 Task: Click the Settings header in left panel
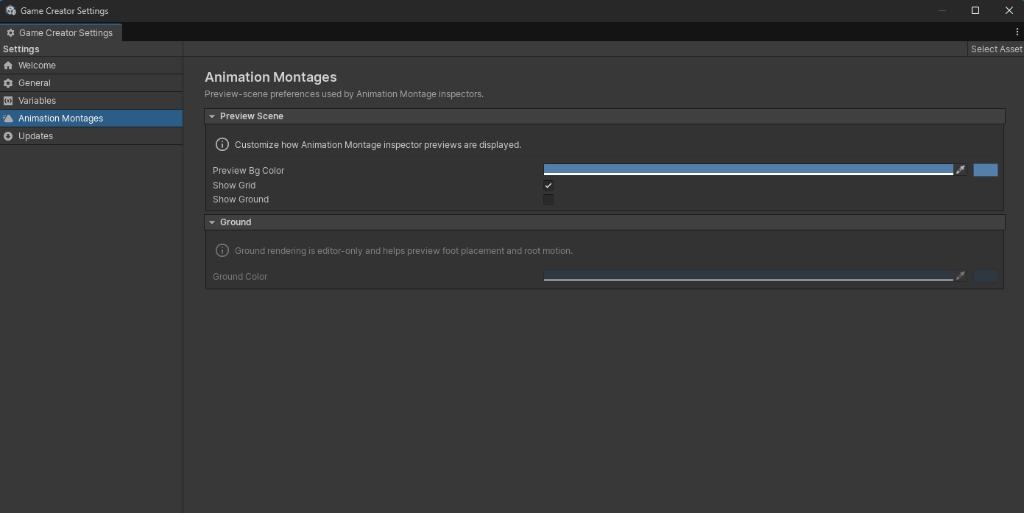point(21,49)
